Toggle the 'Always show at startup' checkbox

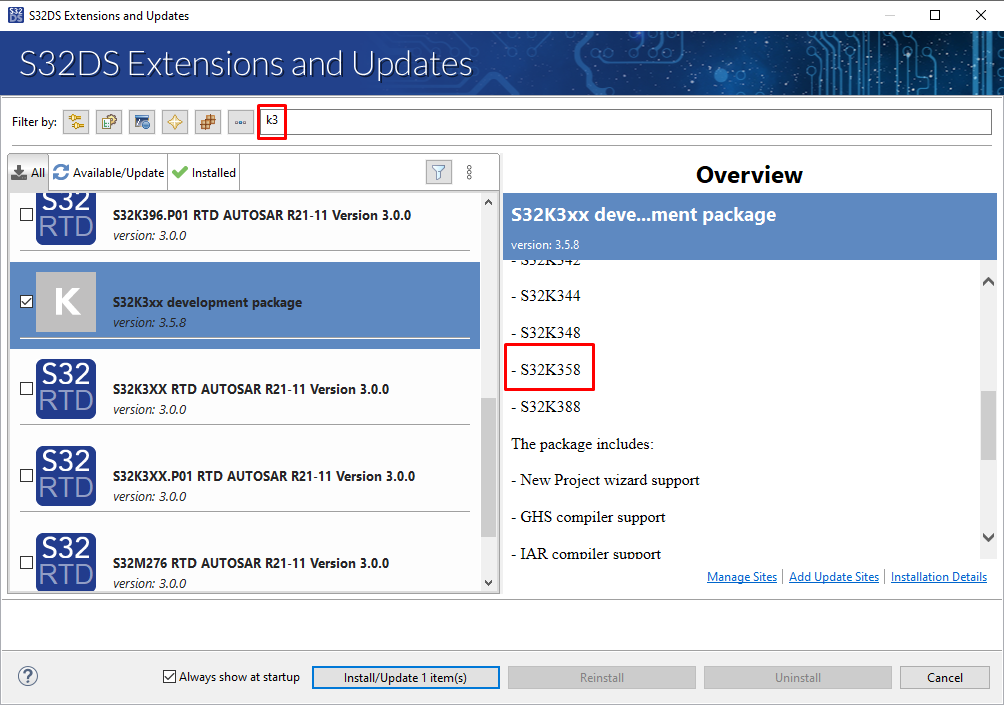pos(169,677)
